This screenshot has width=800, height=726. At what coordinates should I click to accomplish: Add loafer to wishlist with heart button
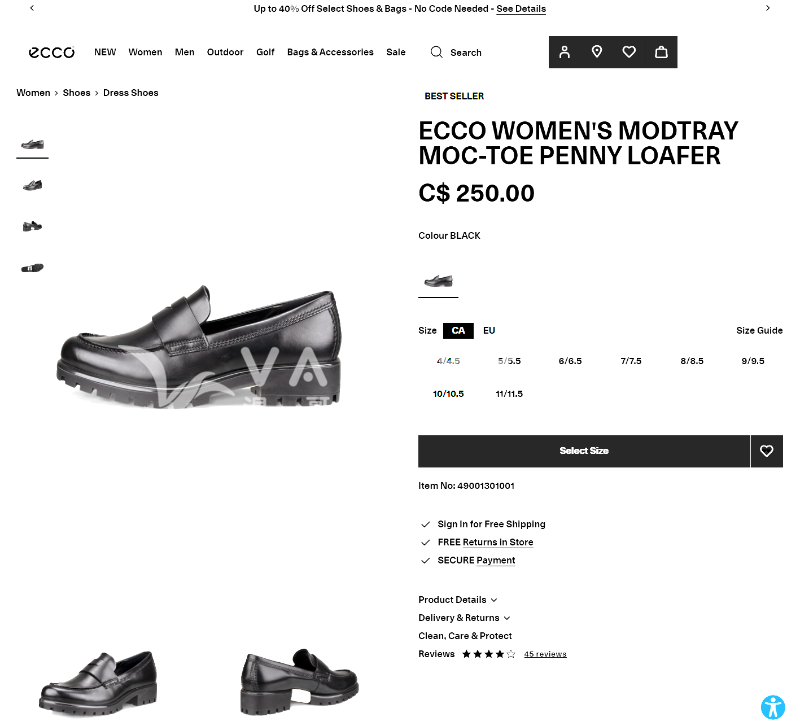(x=767, y=451)
